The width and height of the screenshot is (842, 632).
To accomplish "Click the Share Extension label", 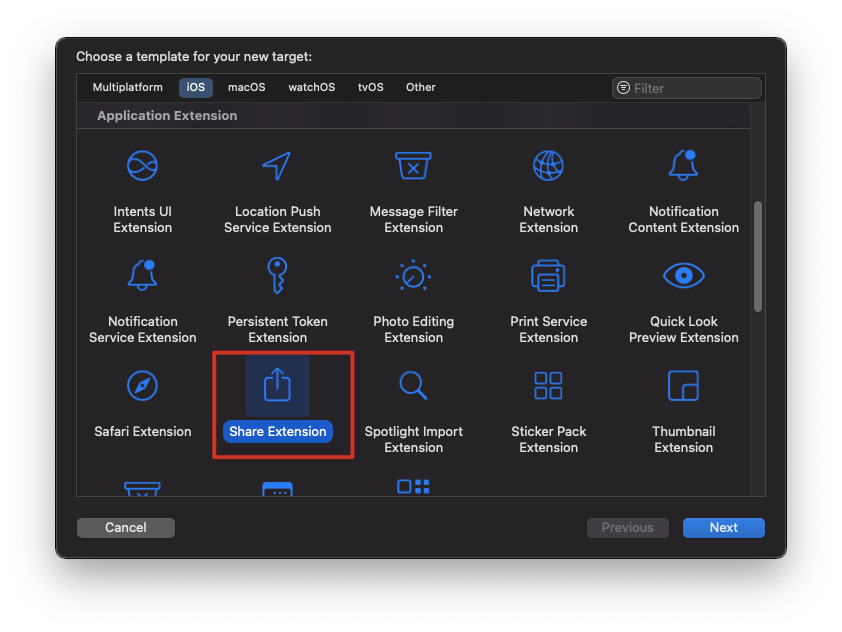I will point(278,431).
